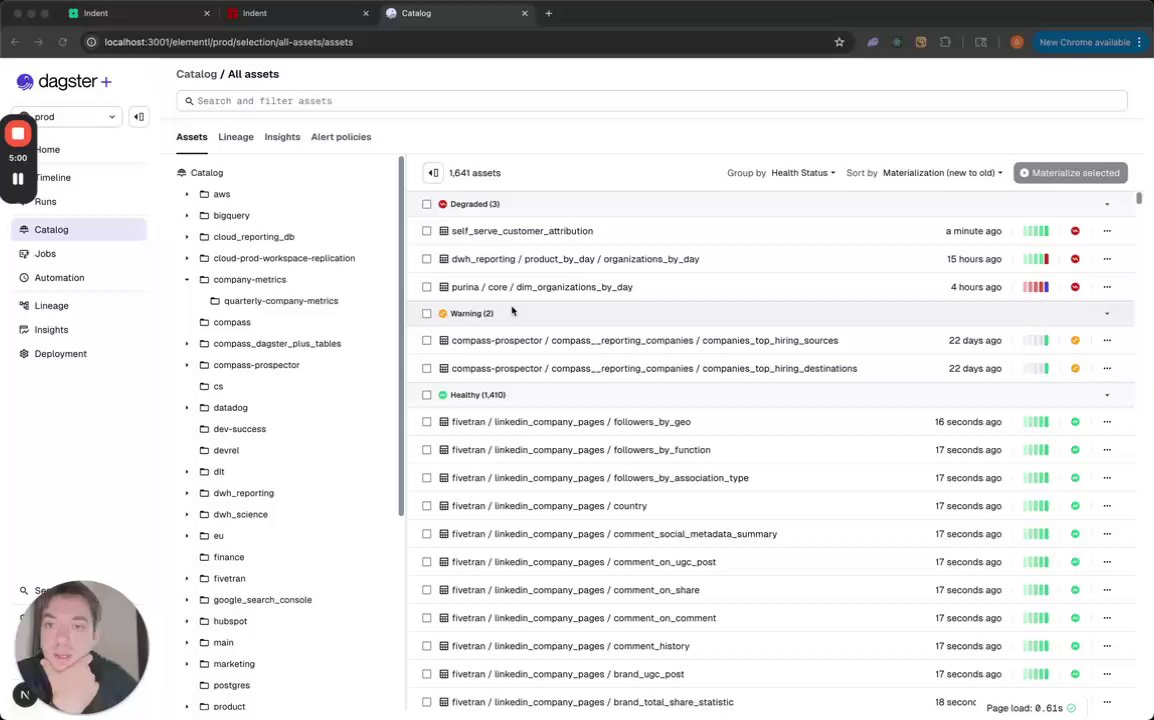Collapse the catalog tree panel
The image size is (1154, 720).
(433, 173)
